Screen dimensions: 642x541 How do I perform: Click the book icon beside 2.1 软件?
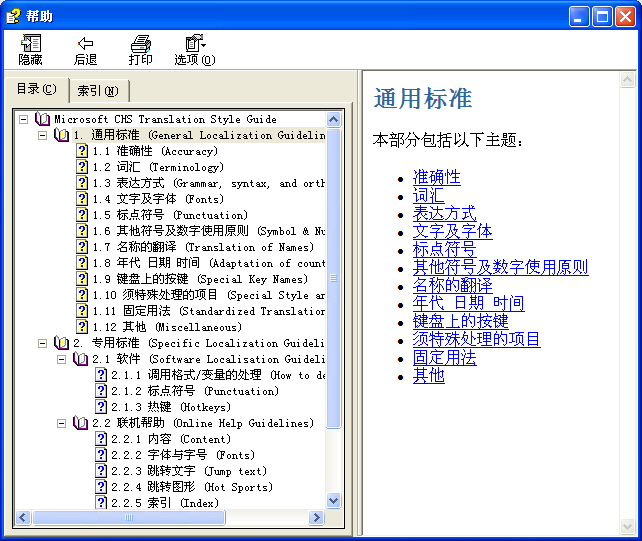click(80, 359)
